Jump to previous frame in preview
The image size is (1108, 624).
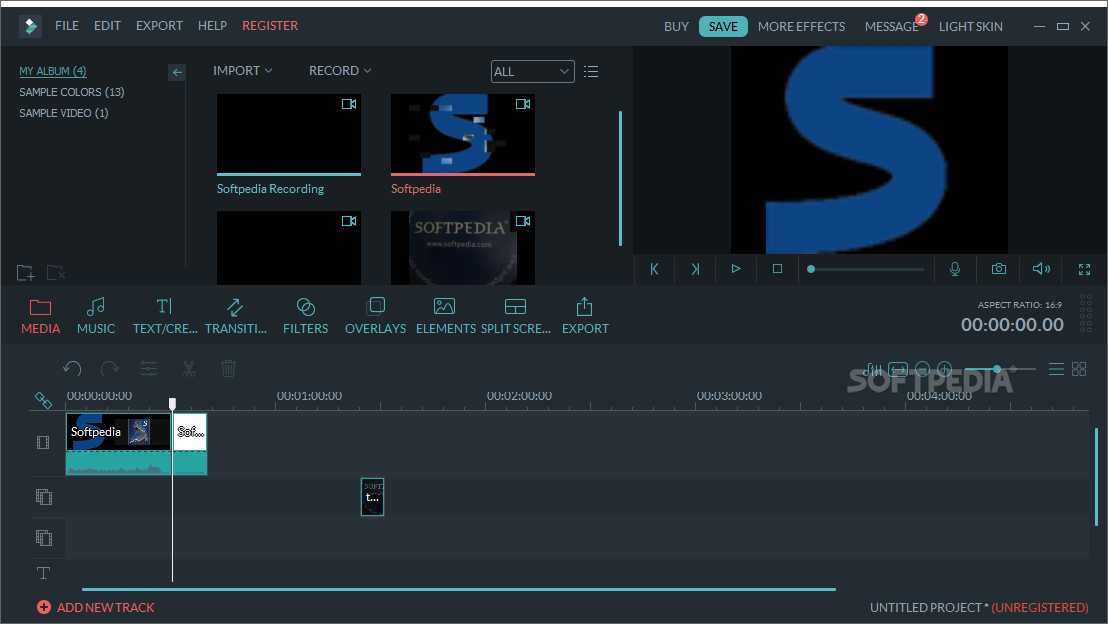tap(654, 269)
